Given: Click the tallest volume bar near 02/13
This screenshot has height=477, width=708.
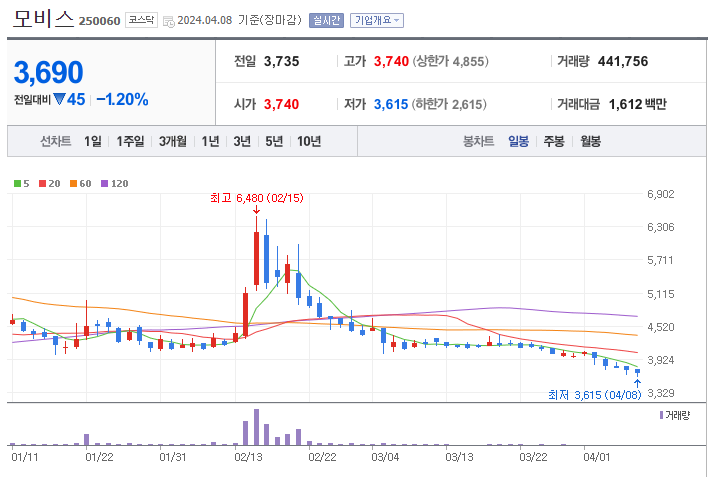Looking at the screenshot, I should click(256, 427).
